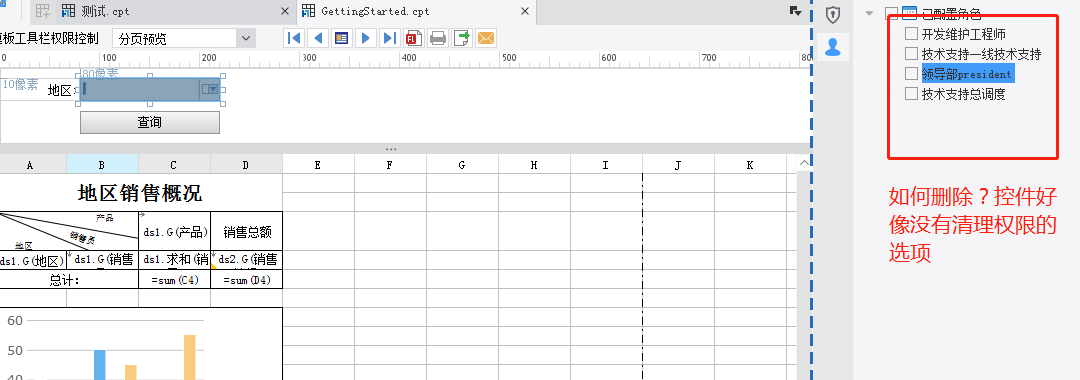Select the 技术支持总调度 role label
The image size is (1080, 380).
(964, 94)
